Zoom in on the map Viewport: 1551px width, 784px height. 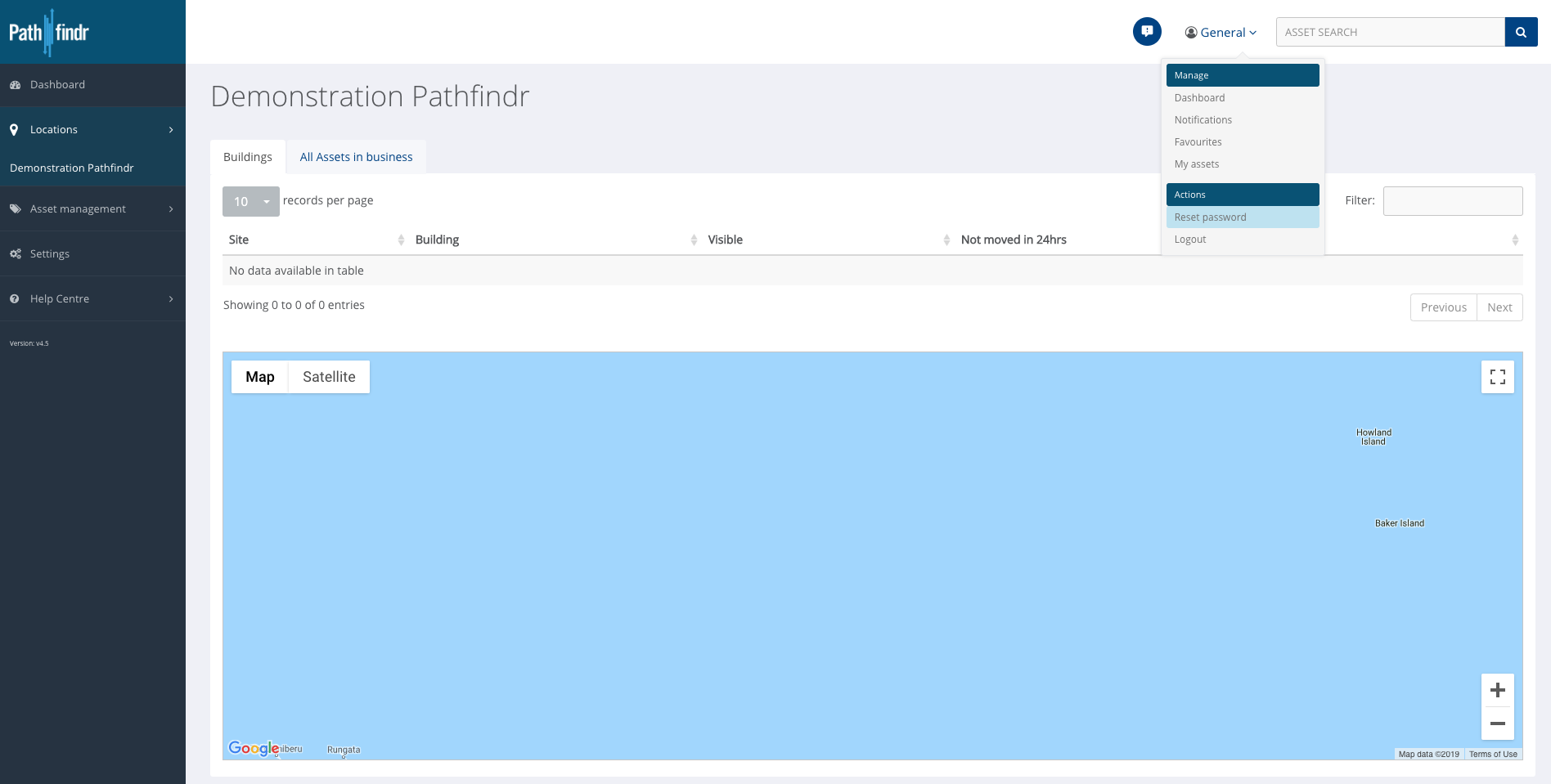pos(1497,690)
